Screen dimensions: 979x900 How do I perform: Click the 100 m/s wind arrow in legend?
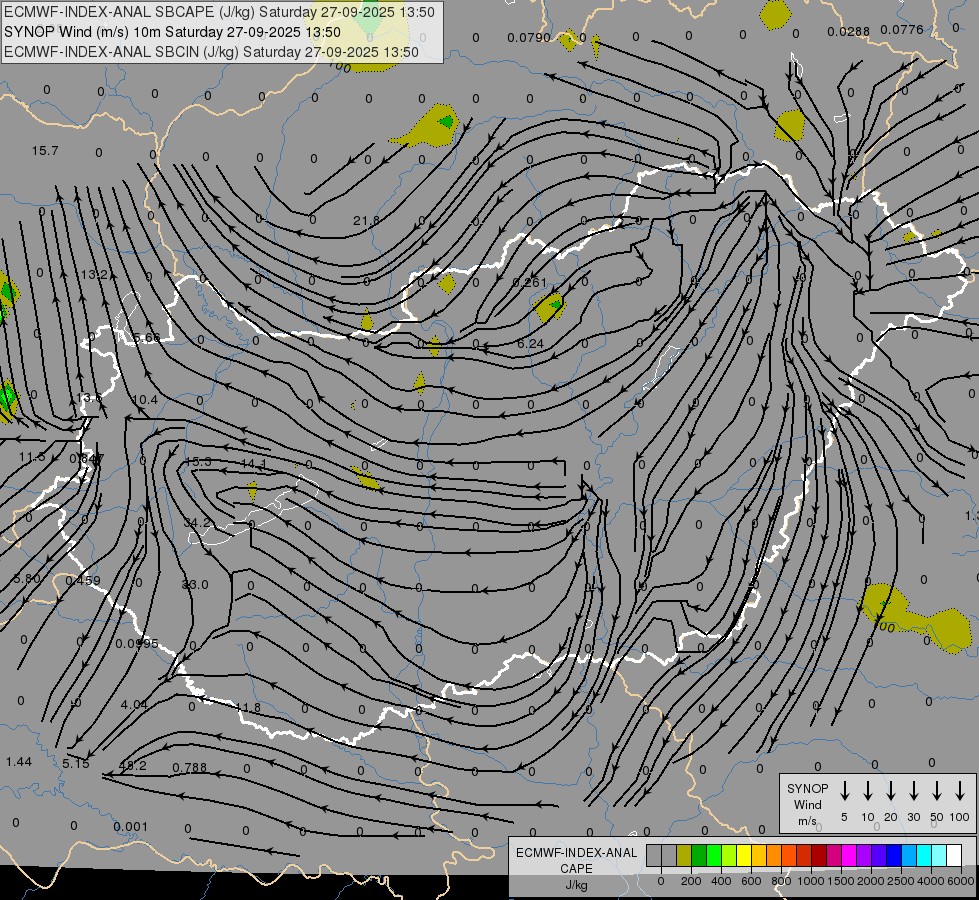[960, 791]
